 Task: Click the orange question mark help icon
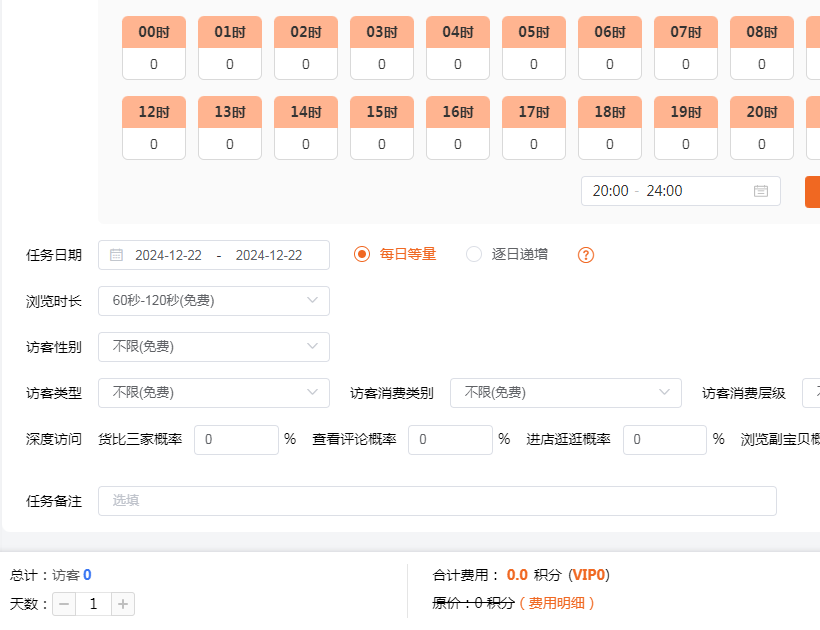click(586, 255)
